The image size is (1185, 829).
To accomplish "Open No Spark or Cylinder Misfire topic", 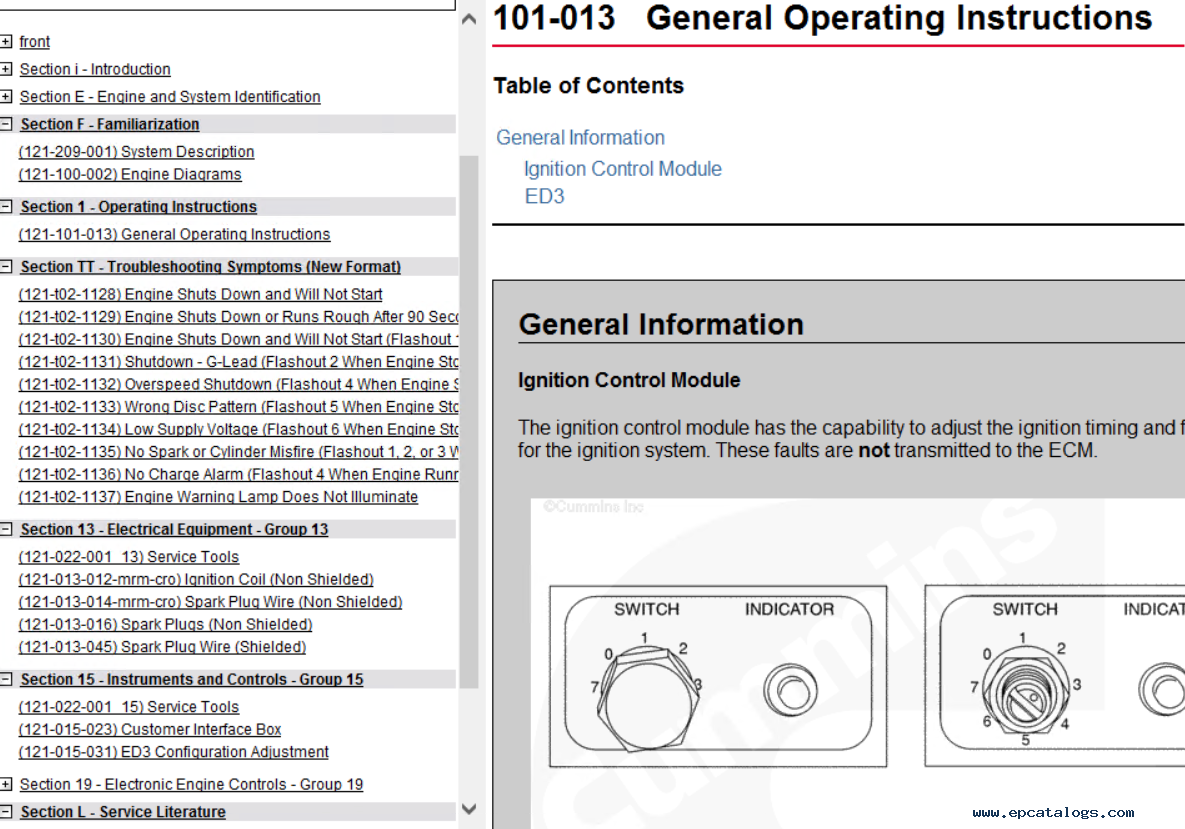I will 238,452.
